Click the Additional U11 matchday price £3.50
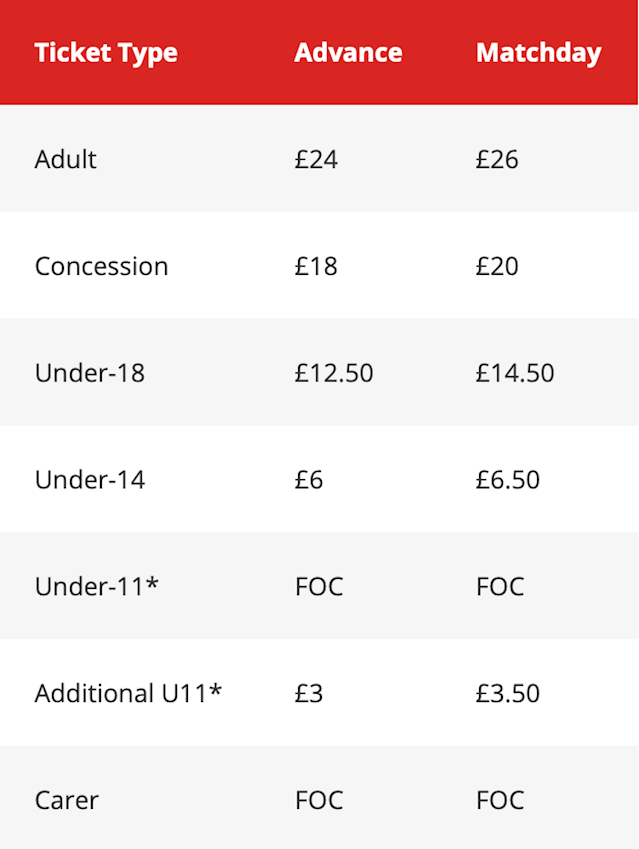Screen dimensions: 639x849 [508, 693]
